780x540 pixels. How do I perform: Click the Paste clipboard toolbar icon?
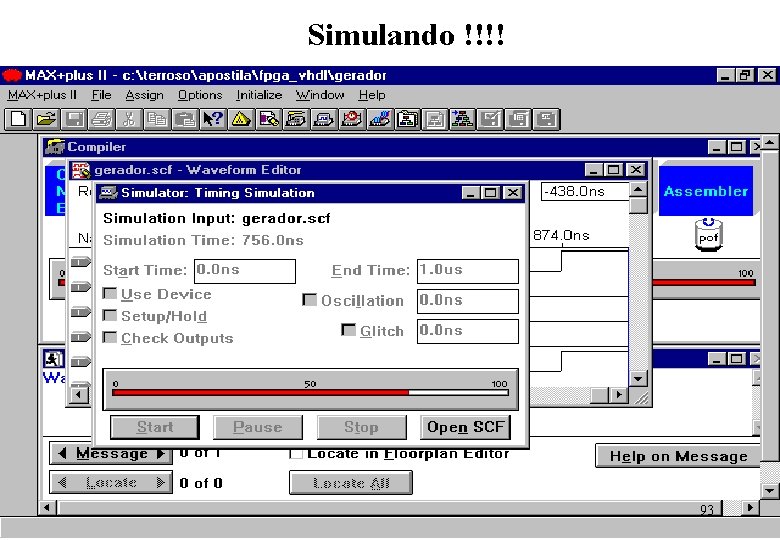(x=185, y=119)
